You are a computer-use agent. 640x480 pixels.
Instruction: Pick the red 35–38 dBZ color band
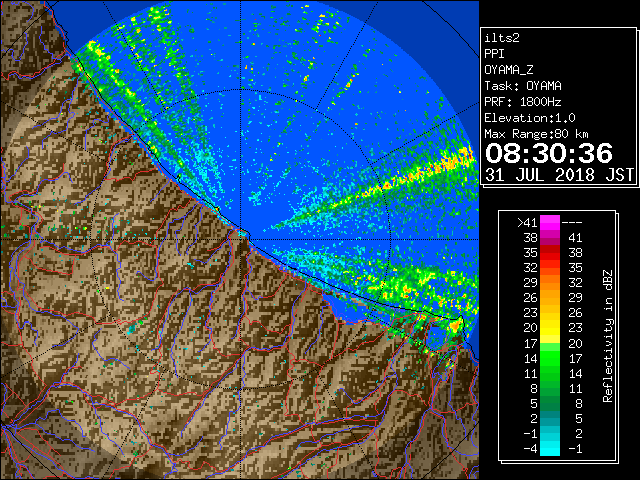(550, 253)
